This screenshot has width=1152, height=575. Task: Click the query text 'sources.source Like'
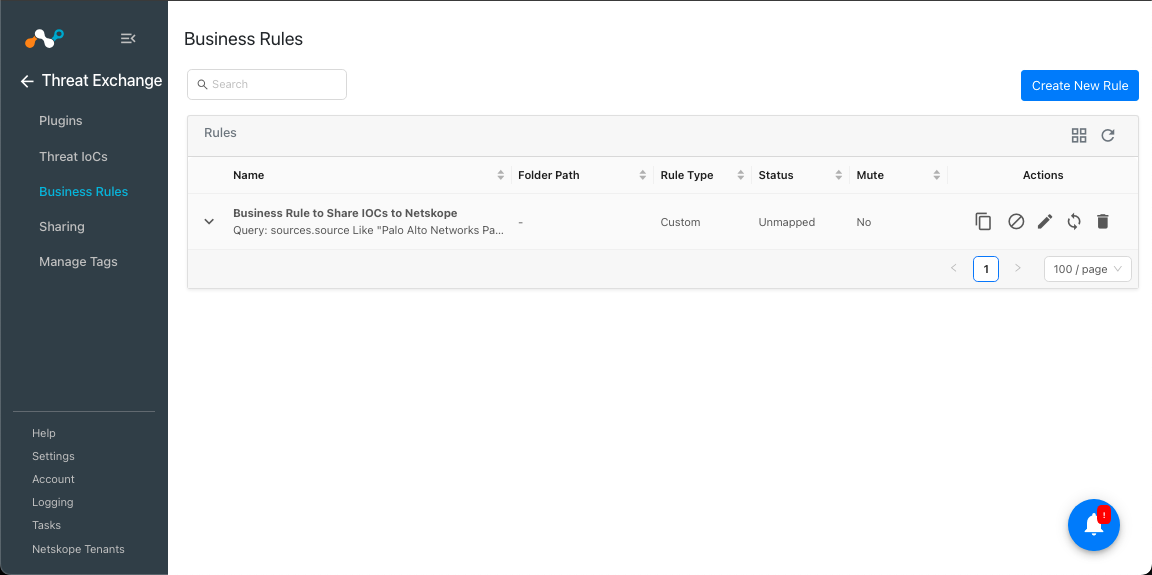[322, 230]
